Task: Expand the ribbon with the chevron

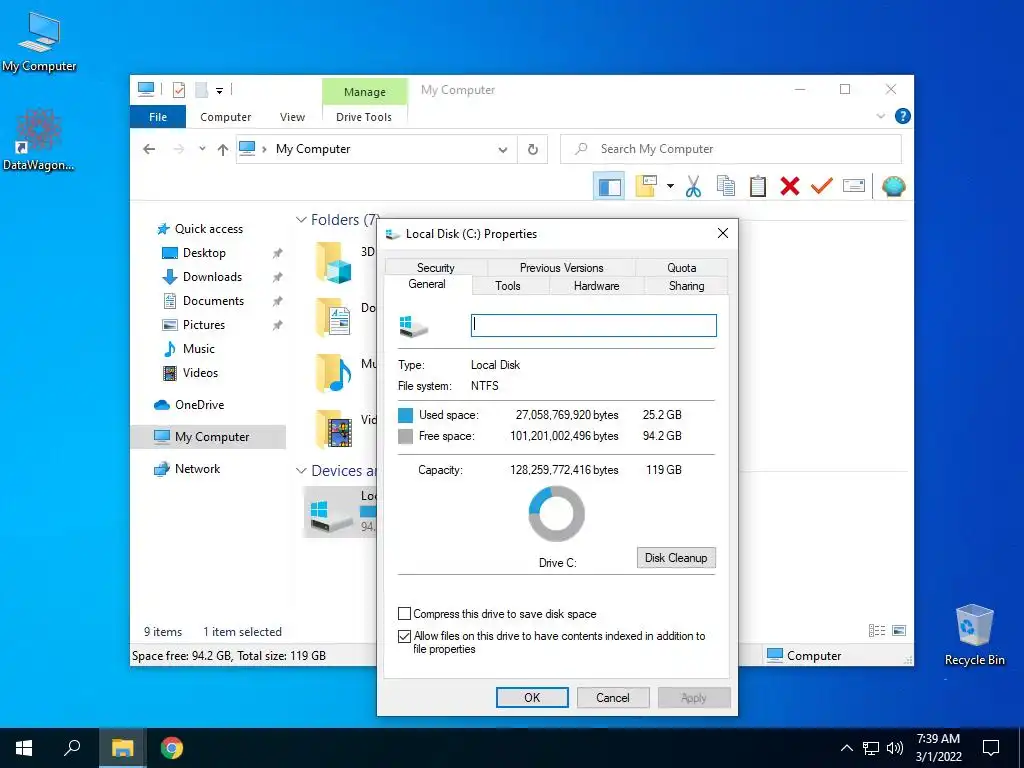Action: pyautogui.click(x=880, y=116)
